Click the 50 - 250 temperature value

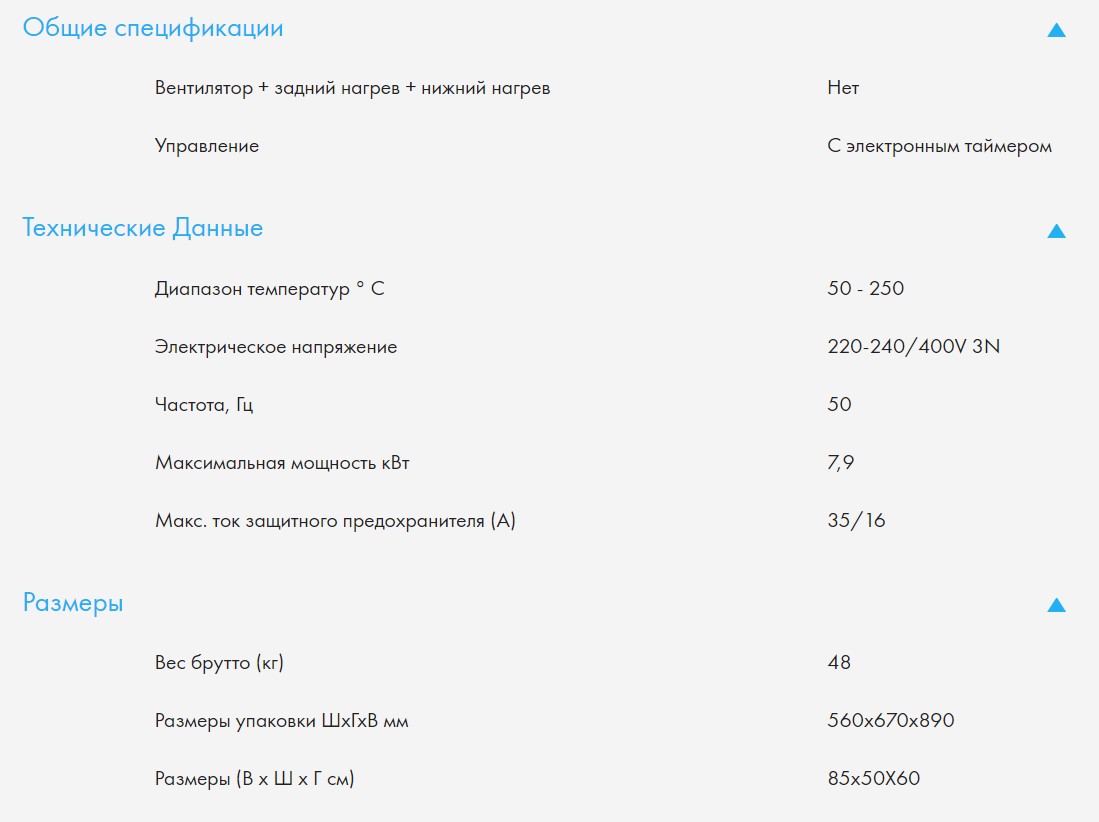865,289
